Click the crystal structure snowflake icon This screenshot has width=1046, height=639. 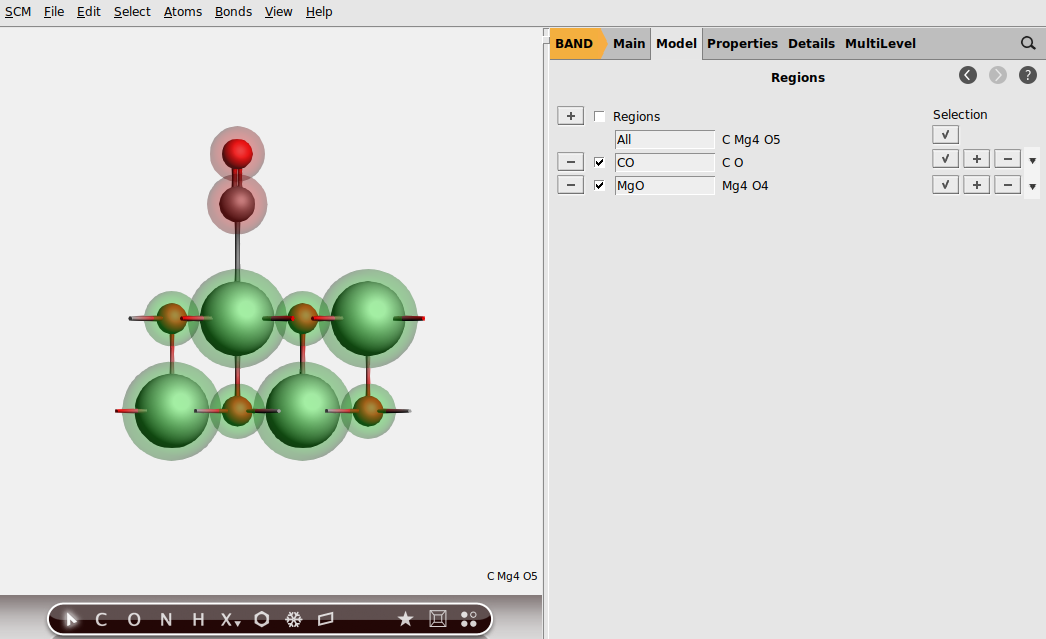coord(293,619)
